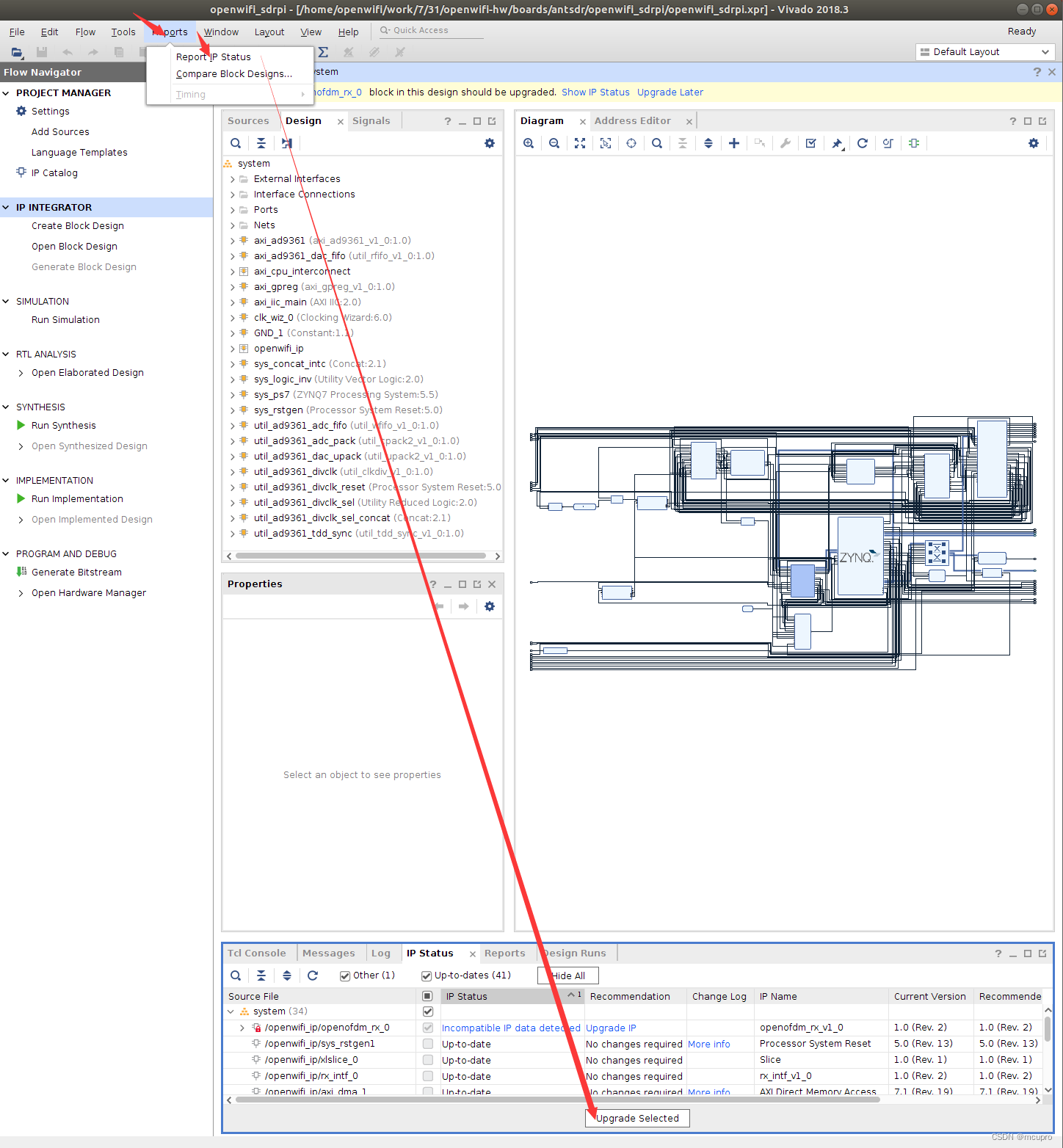The width and height of the screenshot is (1063, 1148).
Task: Open the Messages tab
Action: tap(328, 953)
